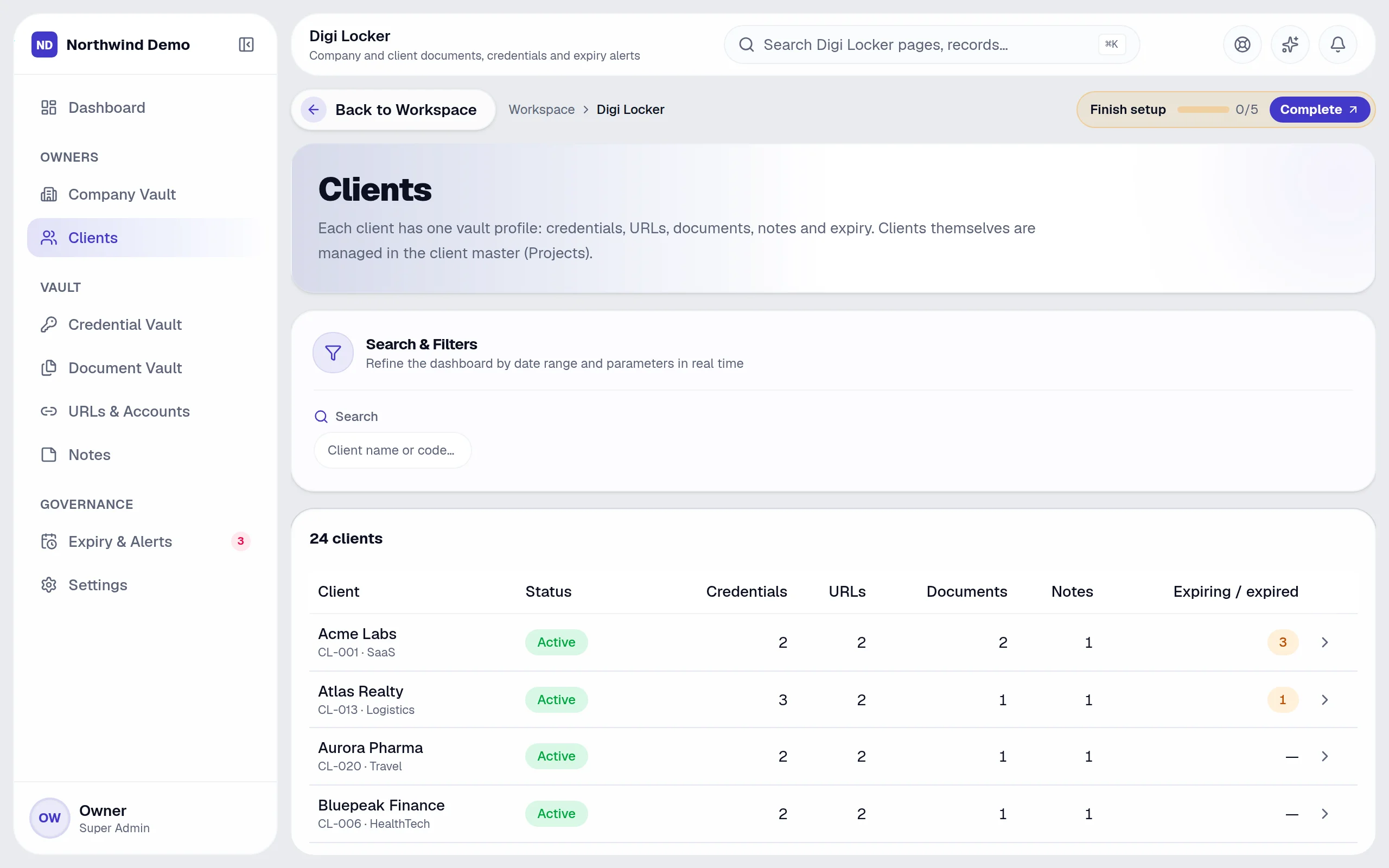
Task: Click the Expiry & Alerts badge 3
Action: (240, 541)
